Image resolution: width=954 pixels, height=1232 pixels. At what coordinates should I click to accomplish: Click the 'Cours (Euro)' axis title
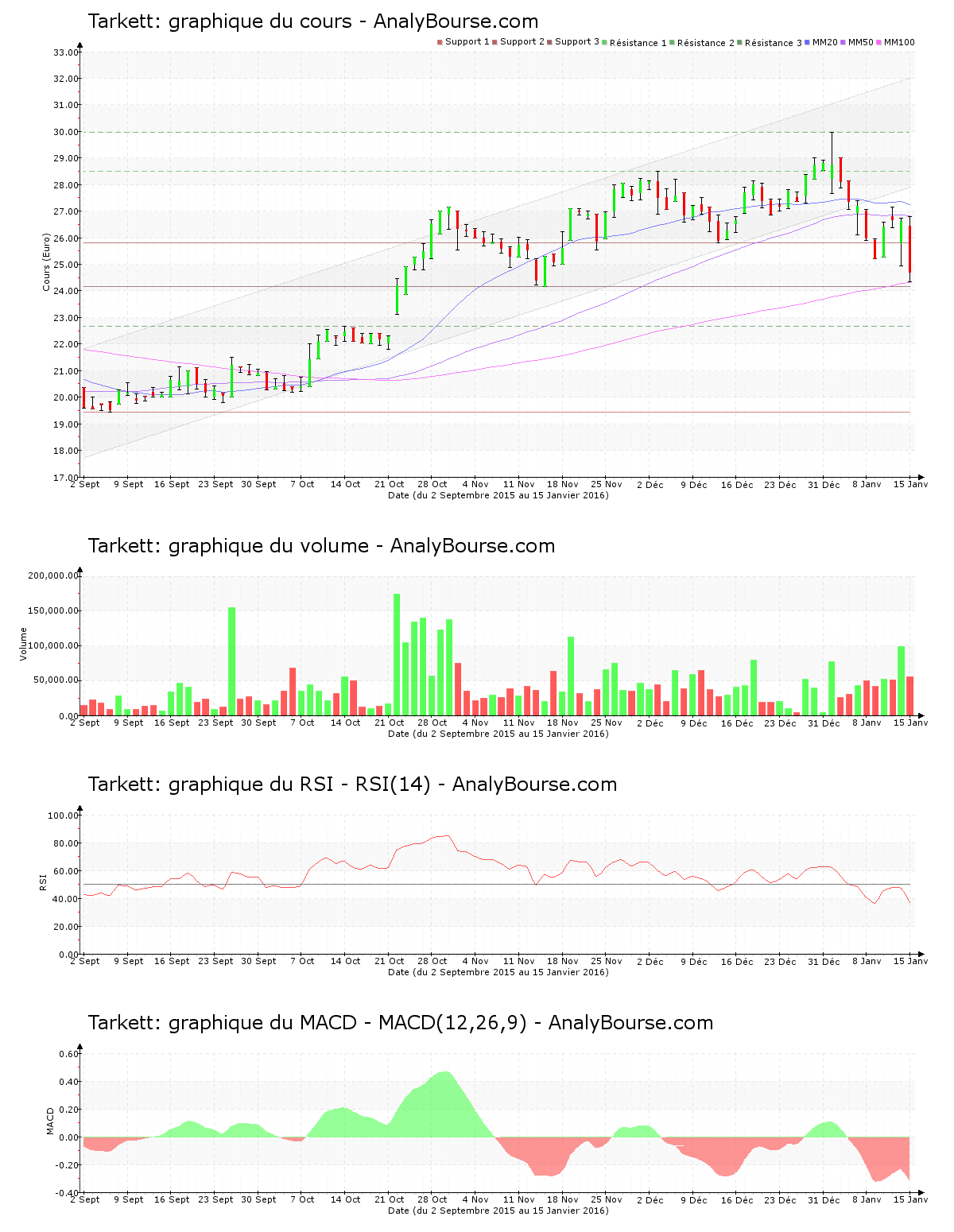[46, 262]
